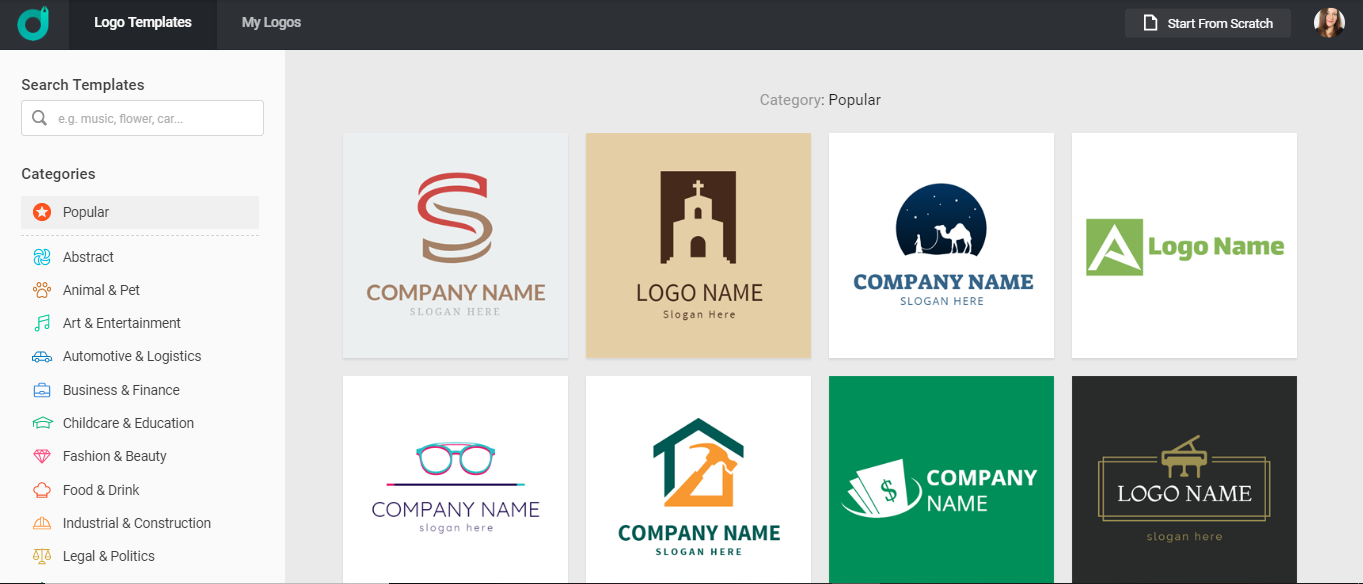Click the Business & Finance briefcase icon
The width and height of the screenshot is (1363, 584).
click(x=42, y=390)
